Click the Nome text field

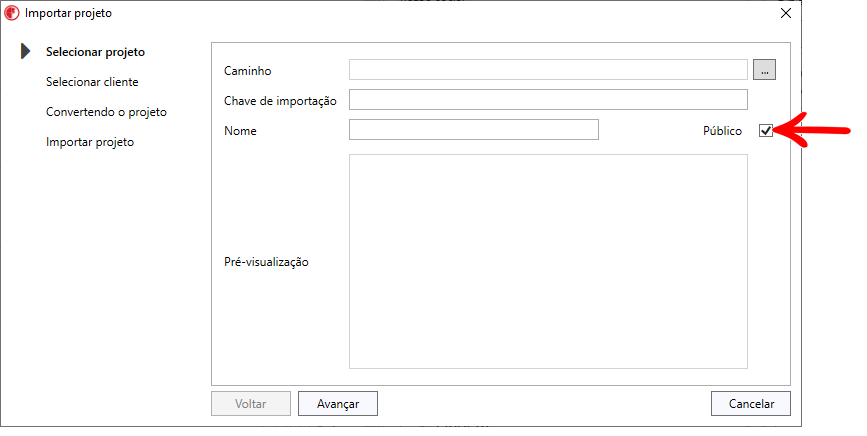click(473, 130)
